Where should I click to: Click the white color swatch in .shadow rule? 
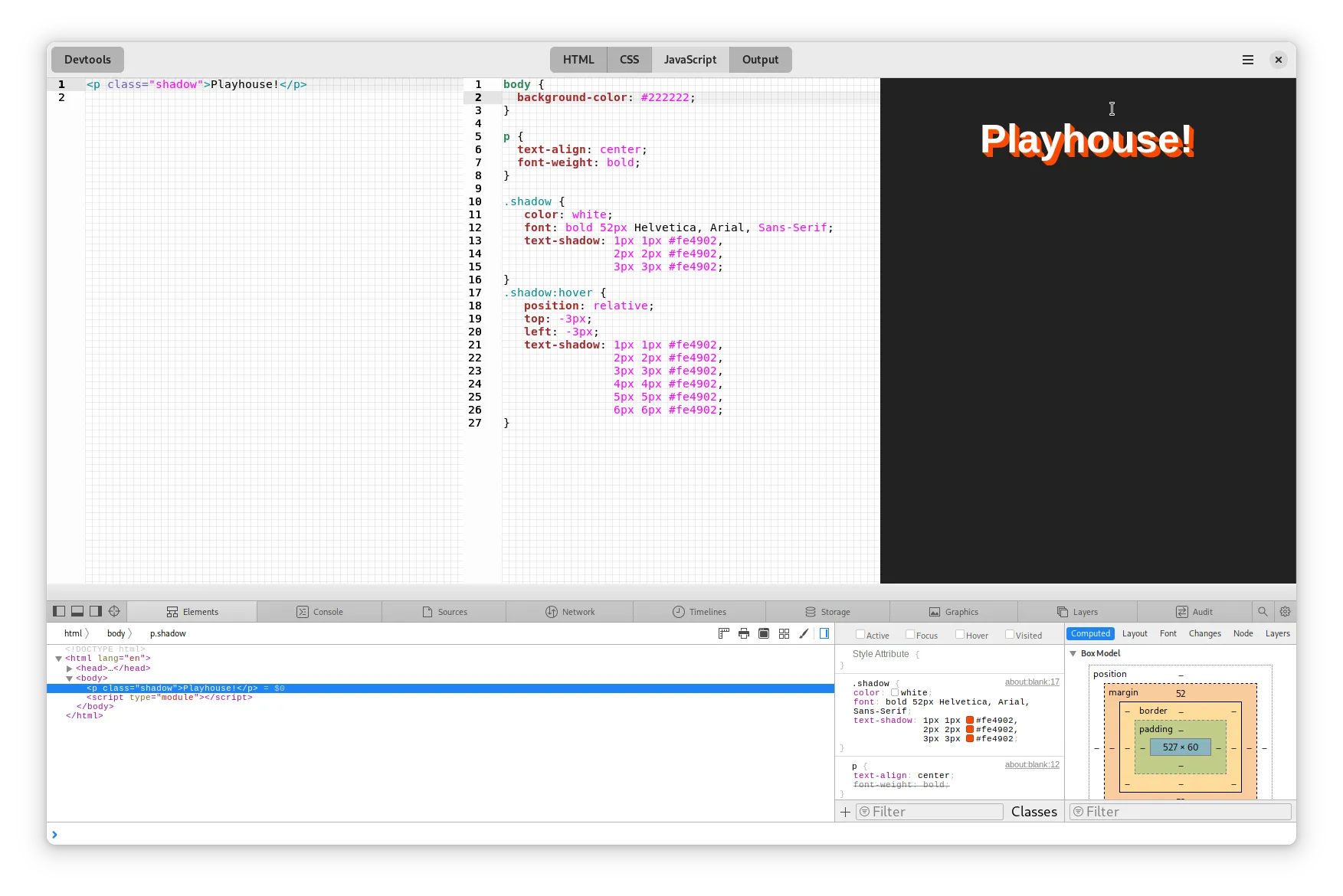point(895,692)
